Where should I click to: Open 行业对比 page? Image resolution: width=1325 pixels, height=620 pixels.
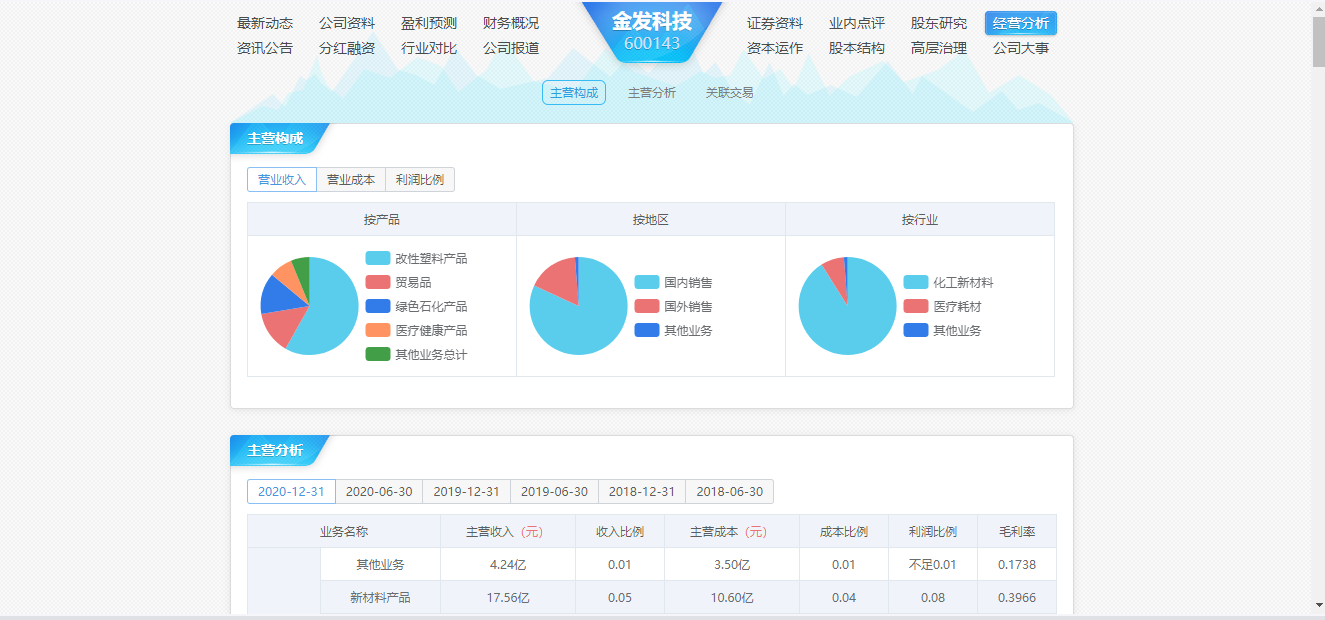pos(429,47)
